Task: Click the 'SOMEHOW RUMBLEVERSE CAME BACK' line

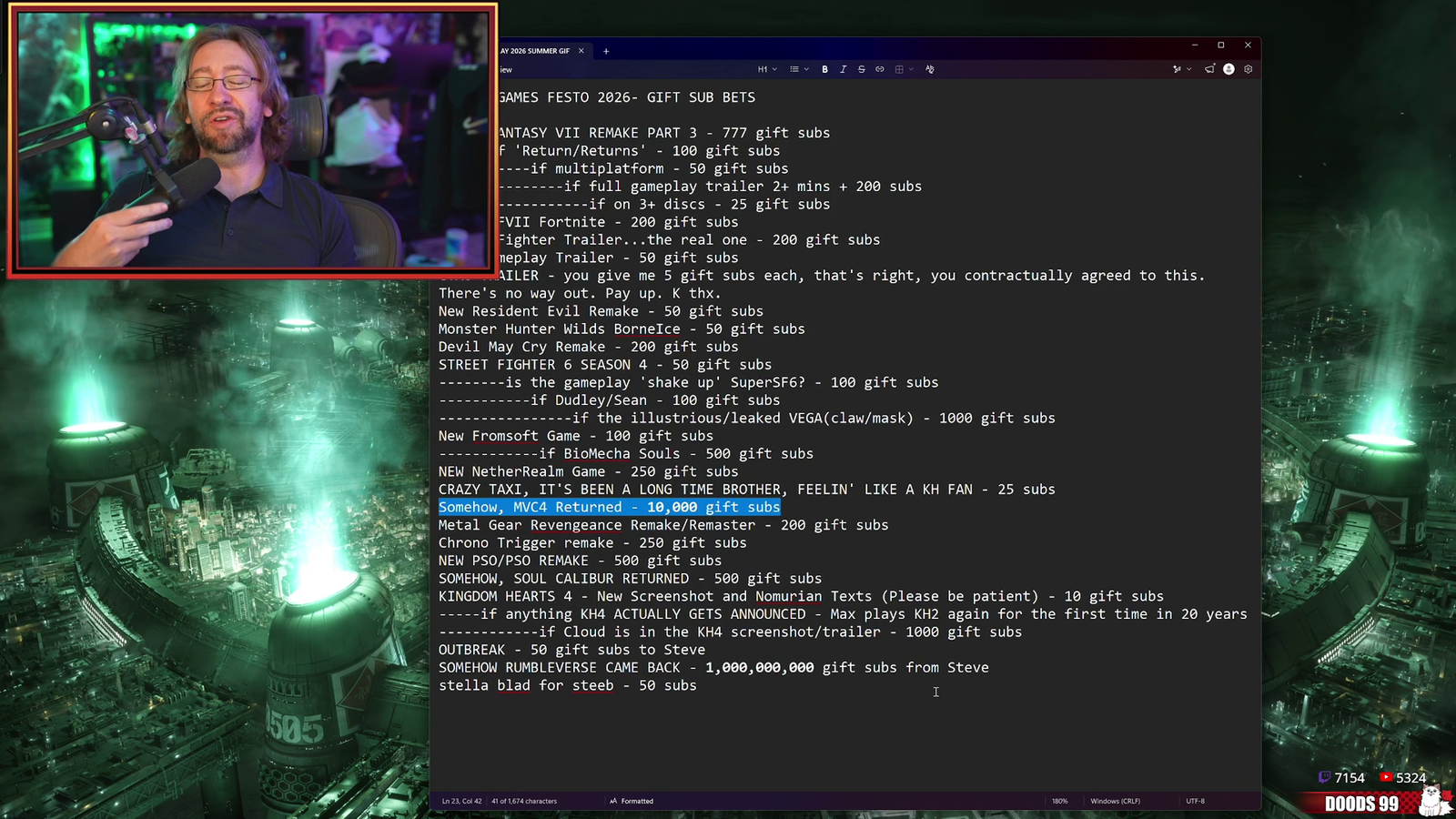Action: click(713, 668)
